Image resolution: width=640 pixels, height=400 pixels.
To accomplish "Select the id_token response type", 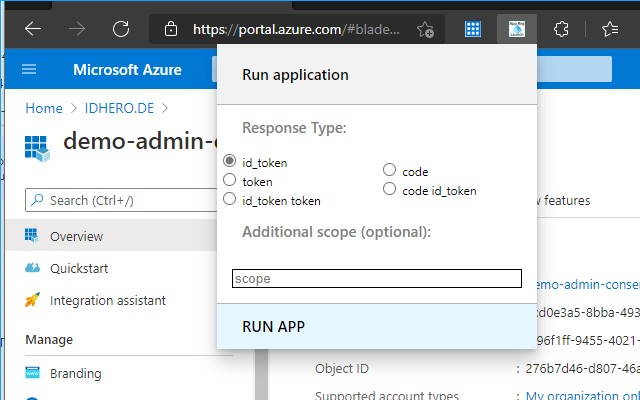I will [229, 160].
